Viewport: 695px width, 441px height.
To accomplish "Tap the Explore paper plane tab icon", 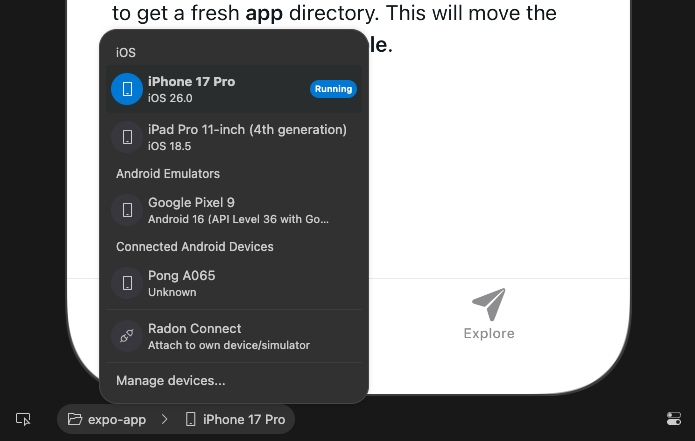I will 489,304.
